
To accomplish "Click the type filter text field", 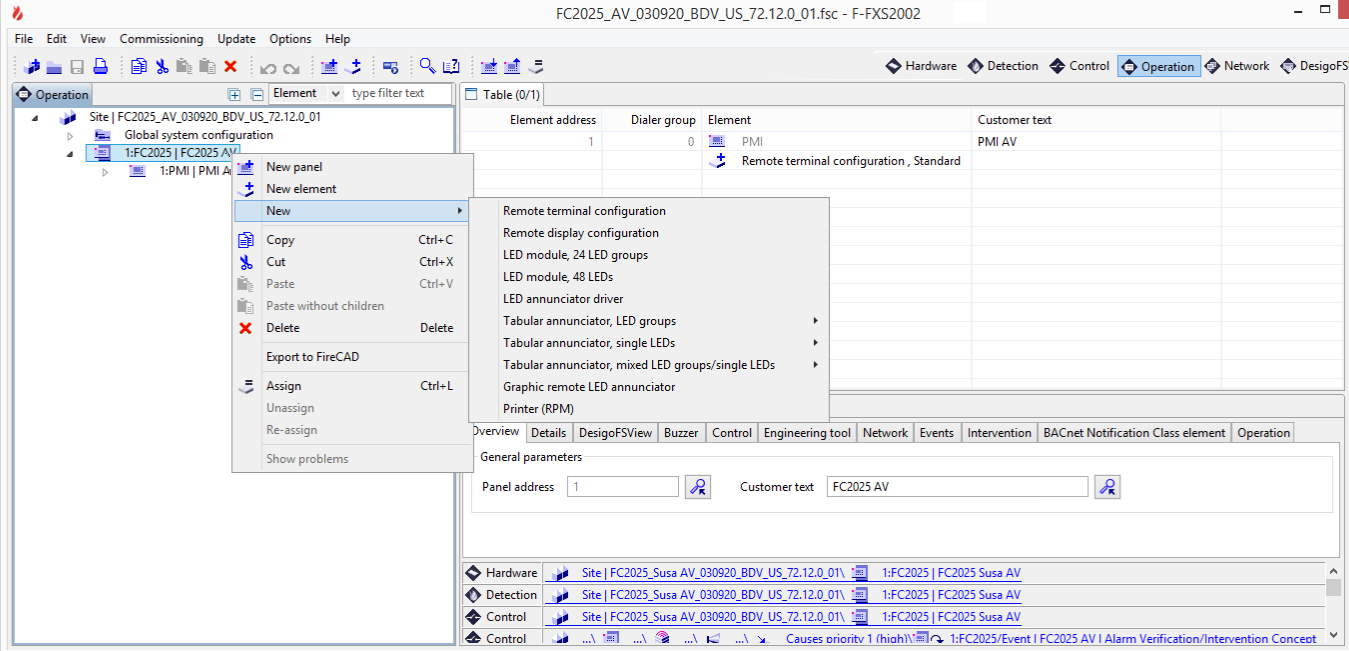I will 398,94.
